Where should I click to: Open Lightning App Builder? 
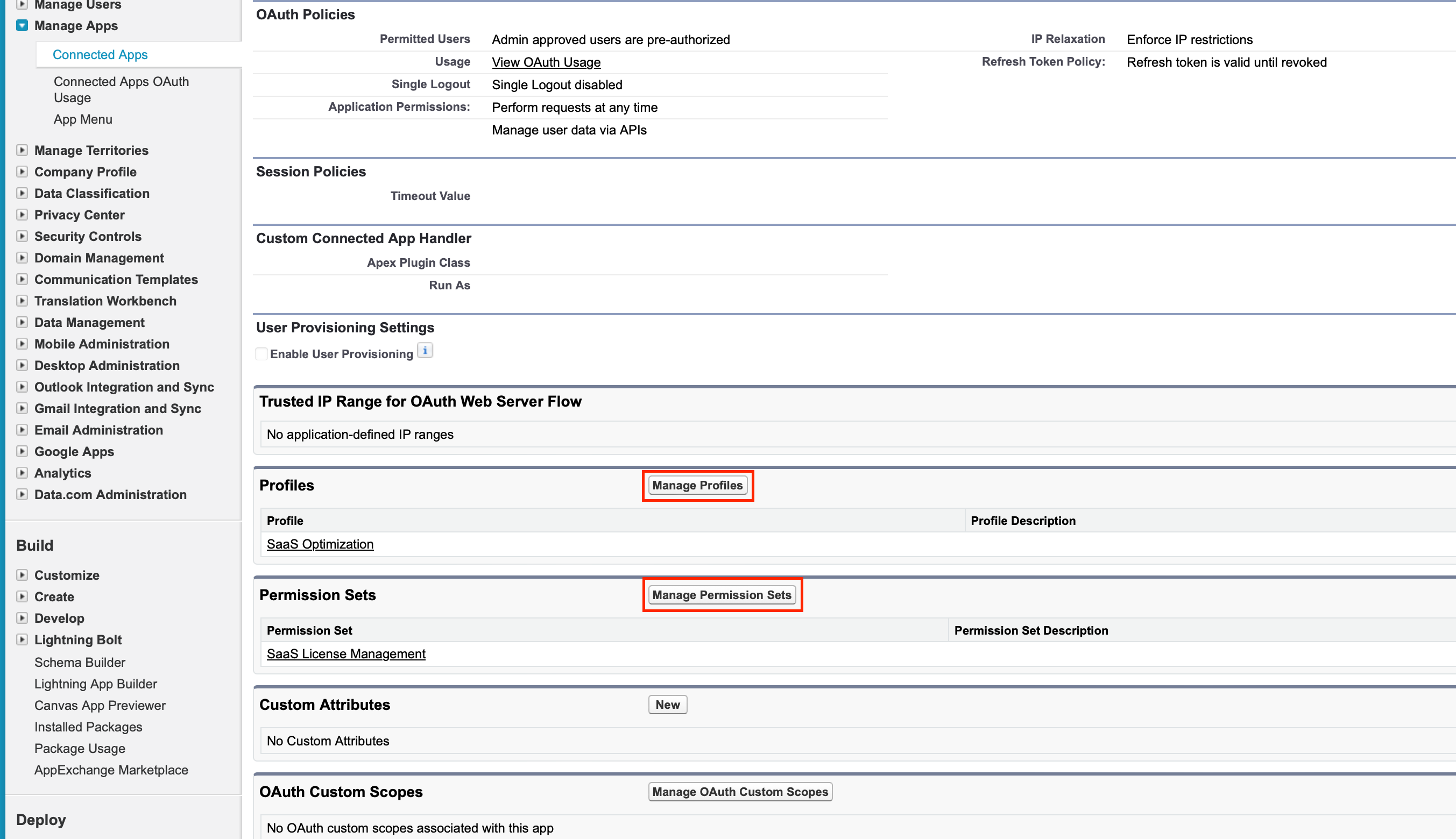(x=96, y=684)
